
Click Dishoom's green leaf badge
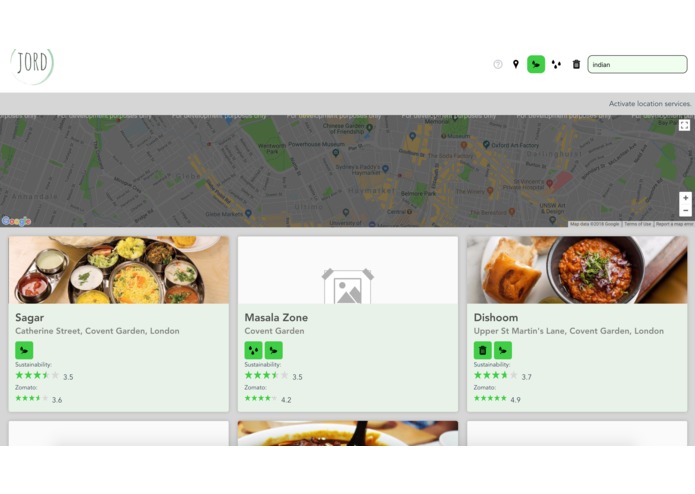503,350
